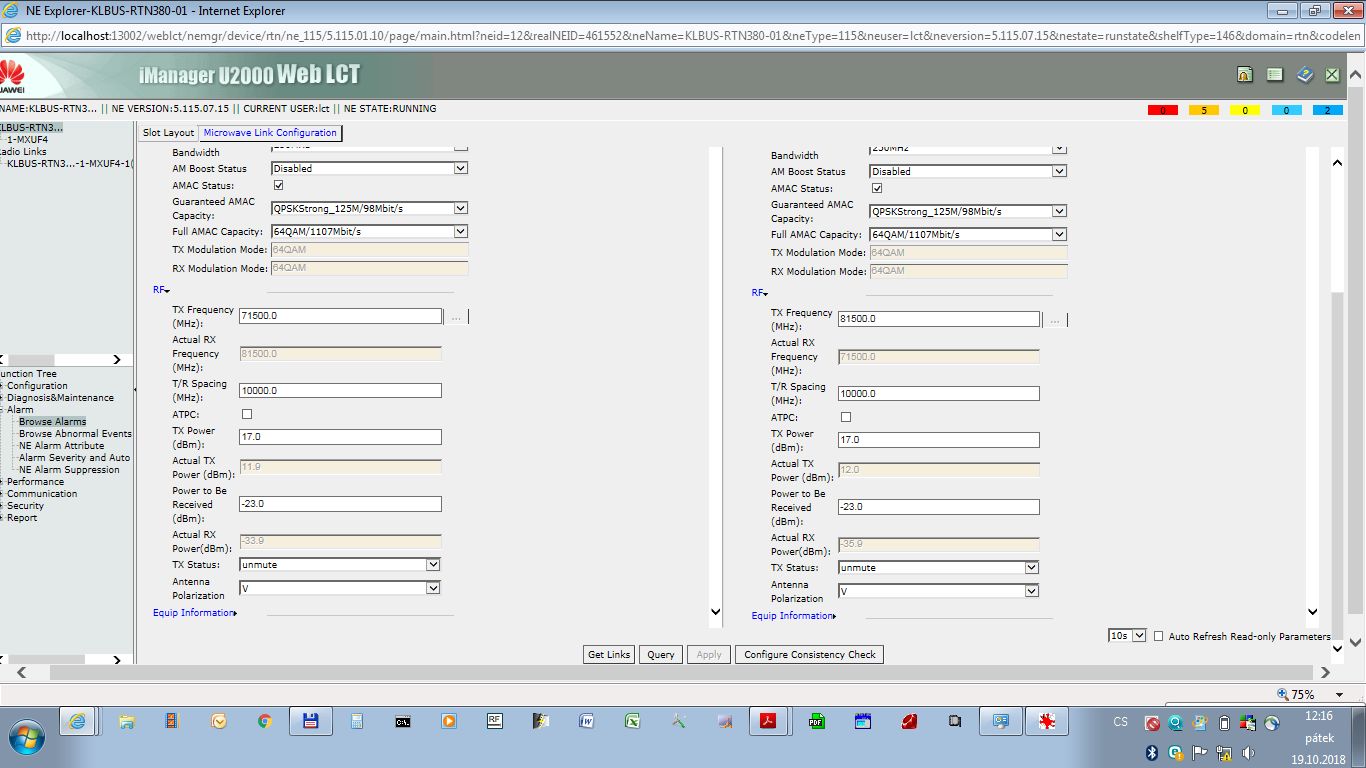1366x768 pixels.
Task: Expand Equip Information in right pane
Action: coord(794,616)
